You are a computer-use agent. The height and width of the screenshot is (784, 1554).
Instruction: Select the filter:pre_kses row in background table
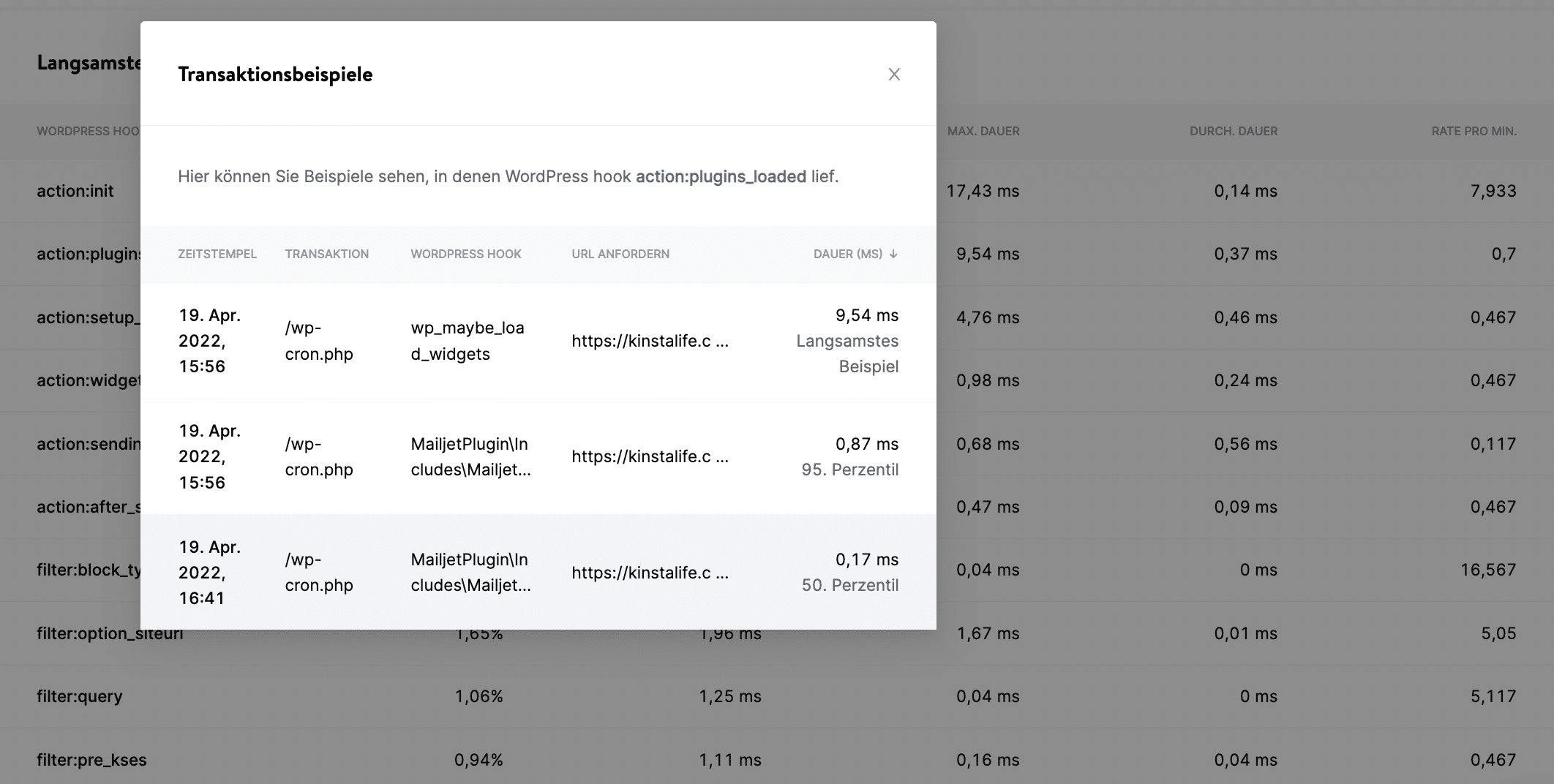91,760
